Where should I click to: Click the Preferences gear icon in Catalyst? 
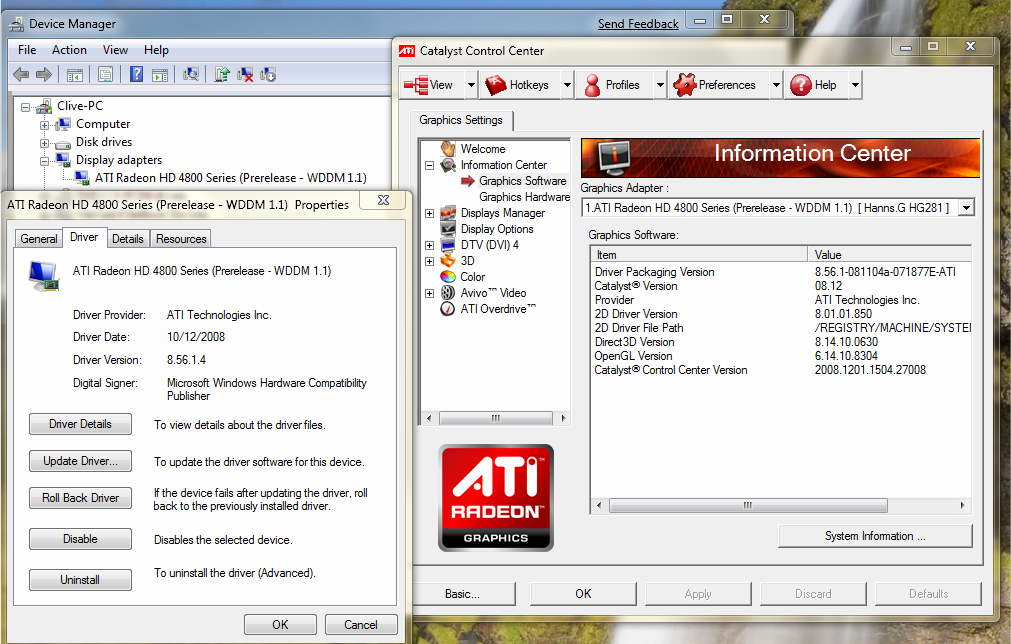685,85
